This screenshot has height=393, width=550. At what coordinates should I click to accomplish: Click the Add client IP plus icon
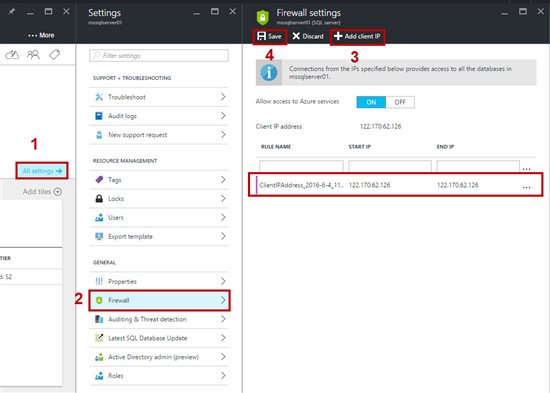(338, 36)
